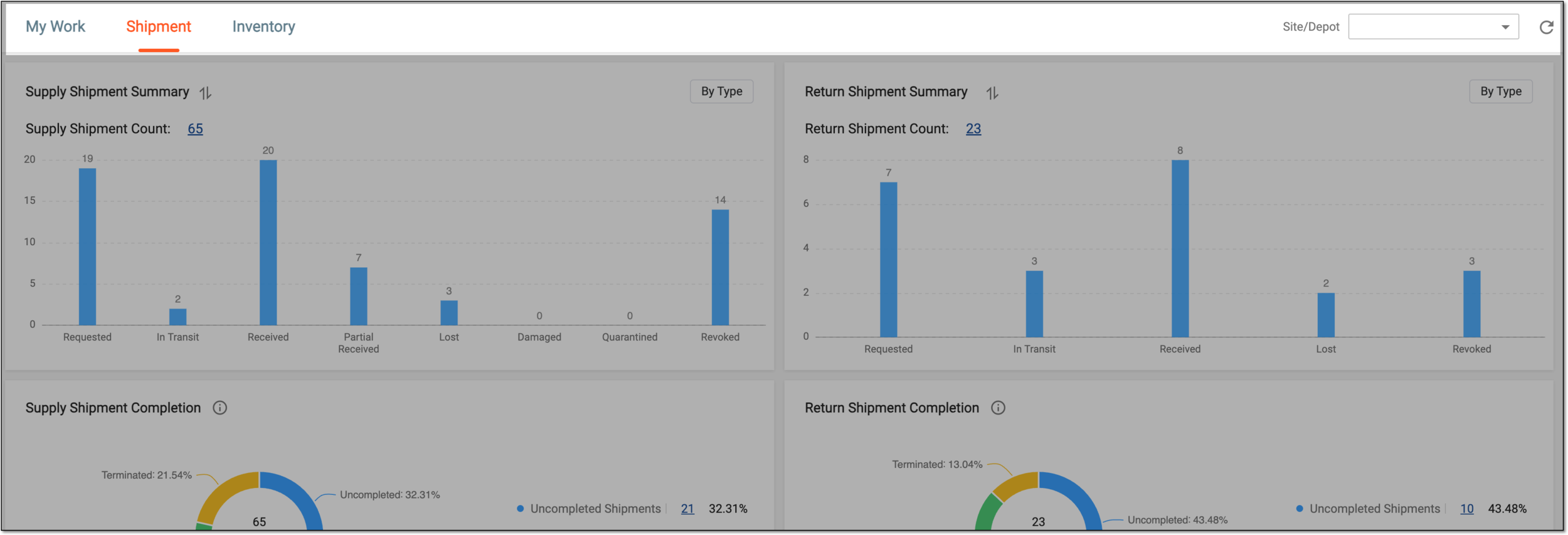
Task: Click sort icon beside Supply Shipment Summary
Action: tap(206, 93)
